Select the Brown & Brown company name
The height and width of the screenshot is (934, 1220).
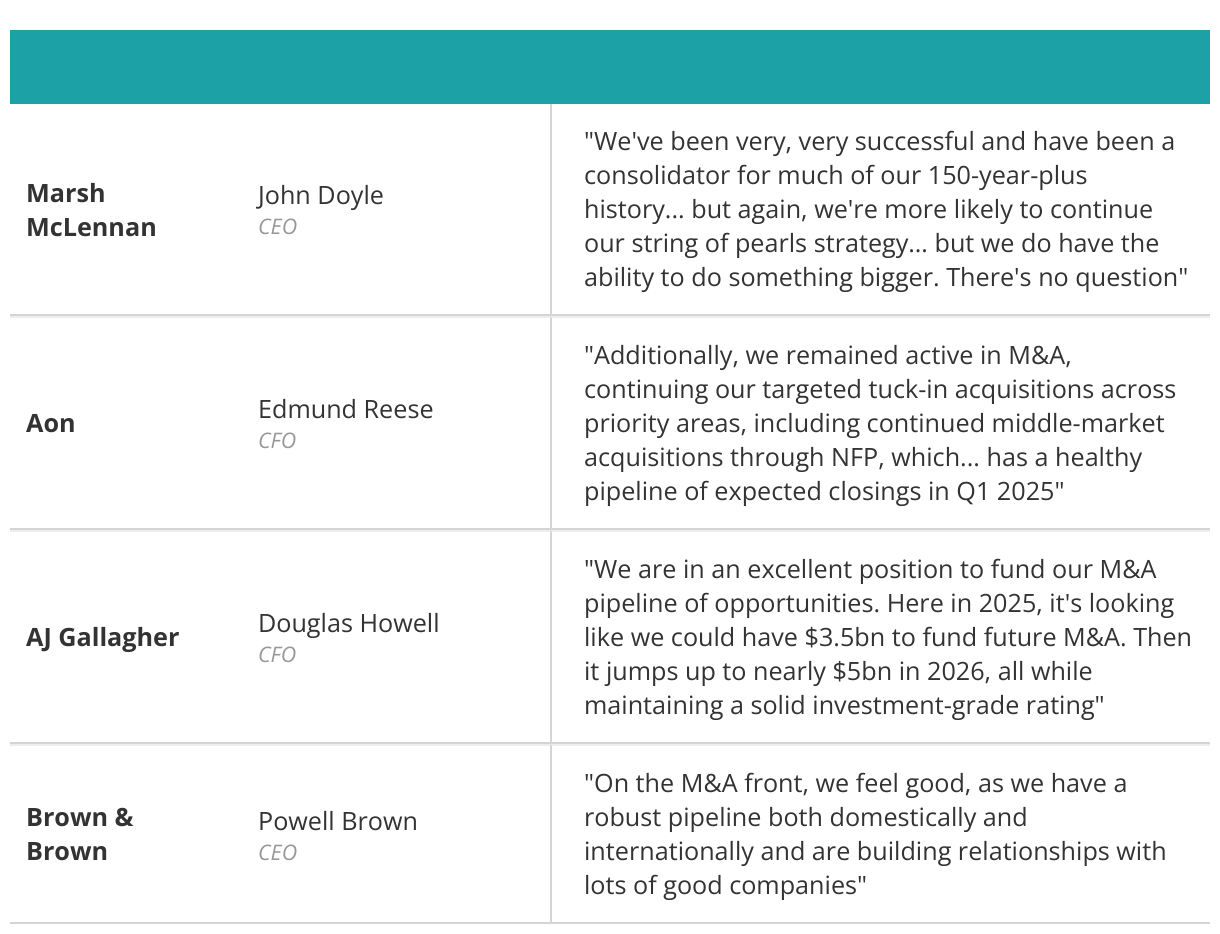pyautogui.click(x=80, y=834)
